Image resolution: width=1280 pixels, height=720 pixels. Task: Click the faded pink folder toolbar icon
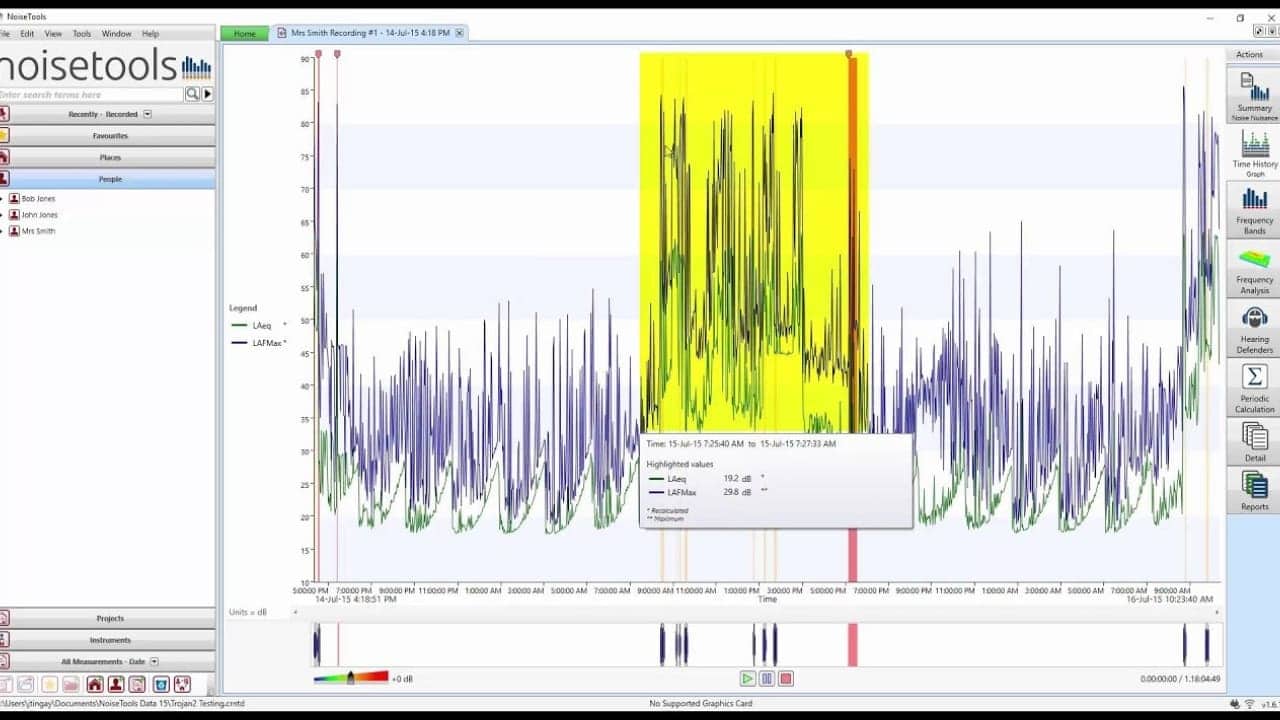[70, 685]
